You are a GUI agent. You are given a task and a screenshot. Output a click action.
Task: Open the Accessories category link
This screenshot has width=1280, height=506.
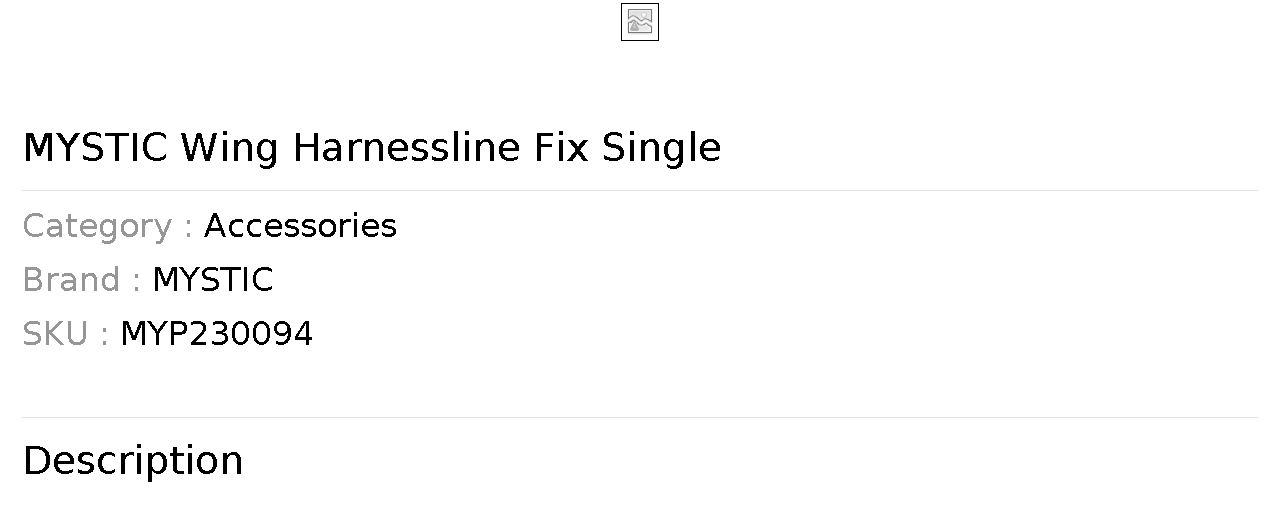click(300, 226)
